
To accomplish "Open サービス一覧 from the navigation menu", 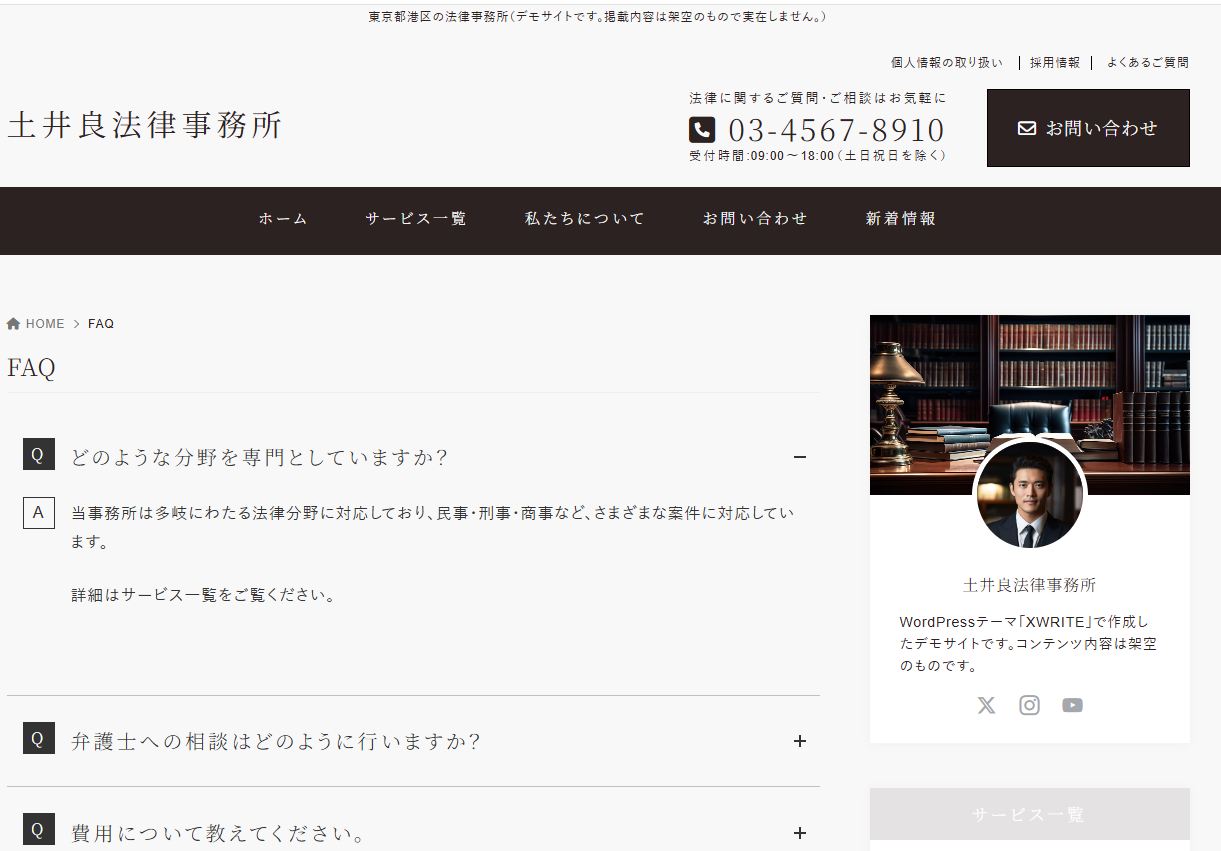I will click(415, 219).
